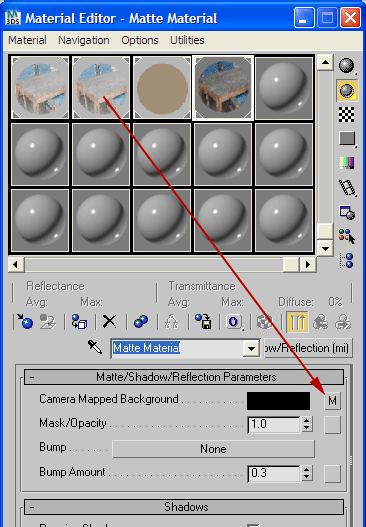
Task: Decrease Mask/Opacity with spinner down arrow
Action: point(306,429)
